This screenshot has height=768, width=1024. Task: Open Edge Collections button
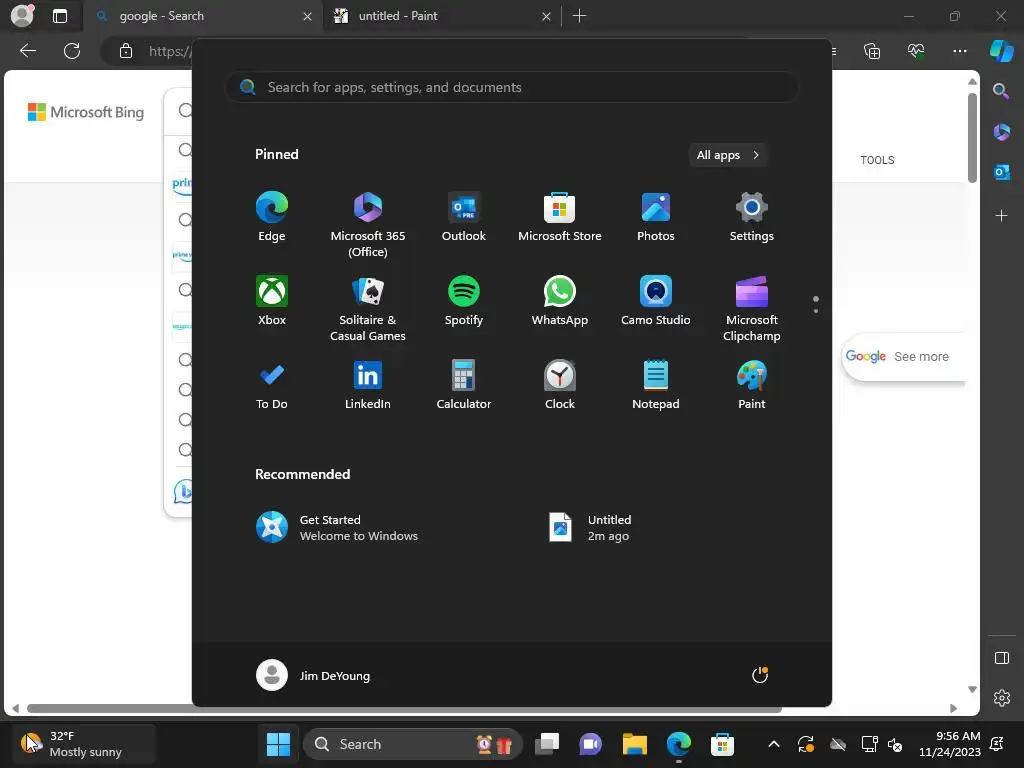click(x=872, y=51)
